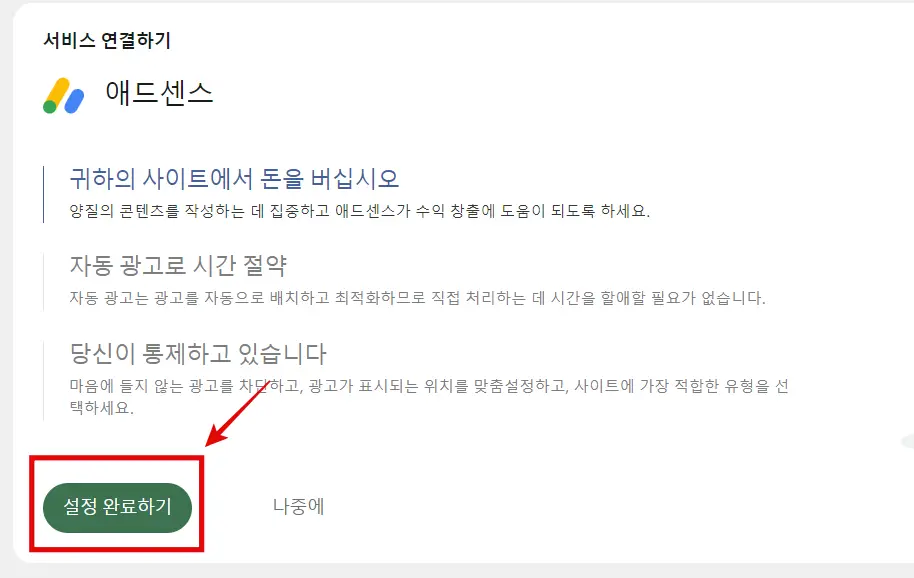Click the description about blocking unwanted ads
This screenshot has width=914, height=578.
(429, 397)
